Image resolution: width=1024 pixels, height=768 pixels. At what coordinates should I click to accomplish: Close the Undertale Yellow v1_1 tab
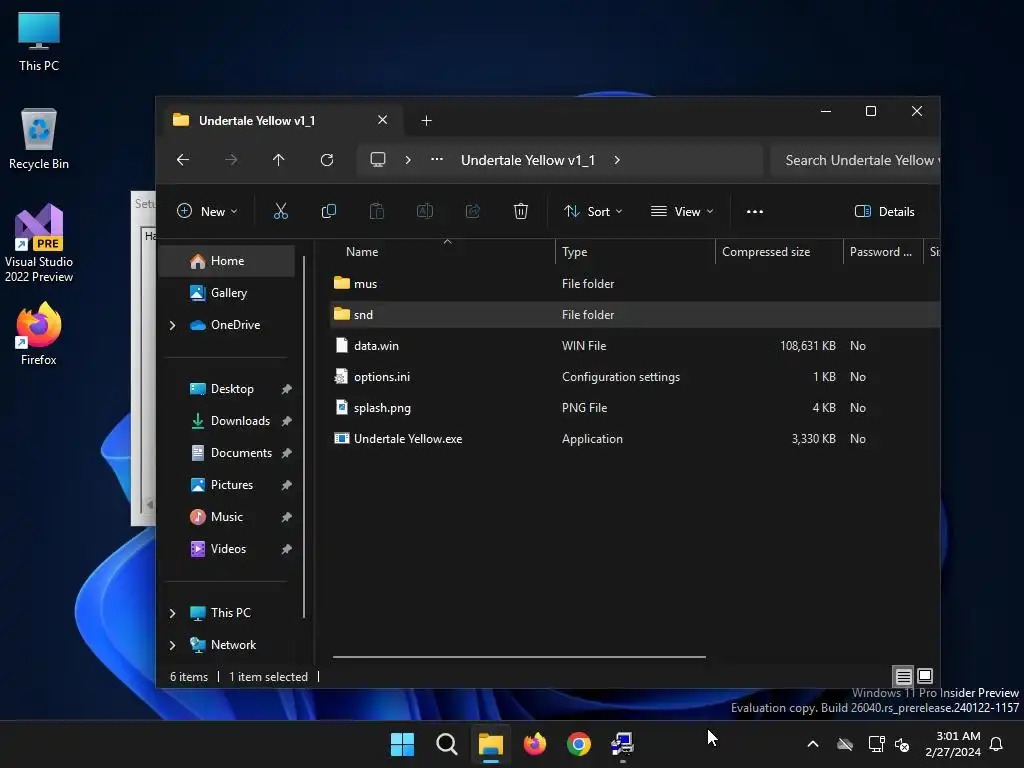click(383, 120)
